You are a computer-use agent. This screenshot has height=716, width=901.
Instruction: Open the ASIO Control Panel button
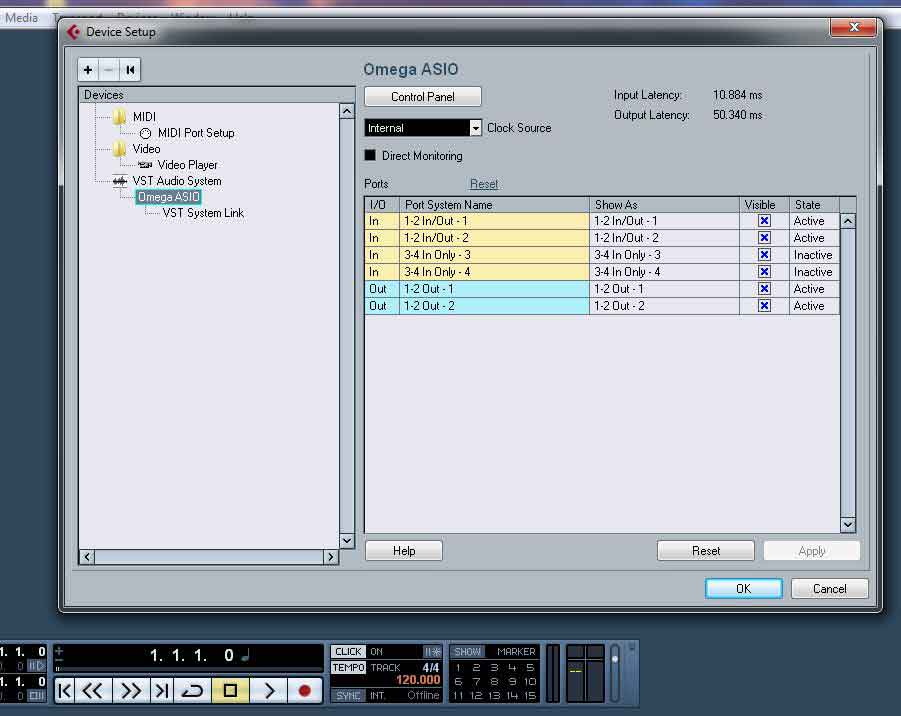[423, 97]
